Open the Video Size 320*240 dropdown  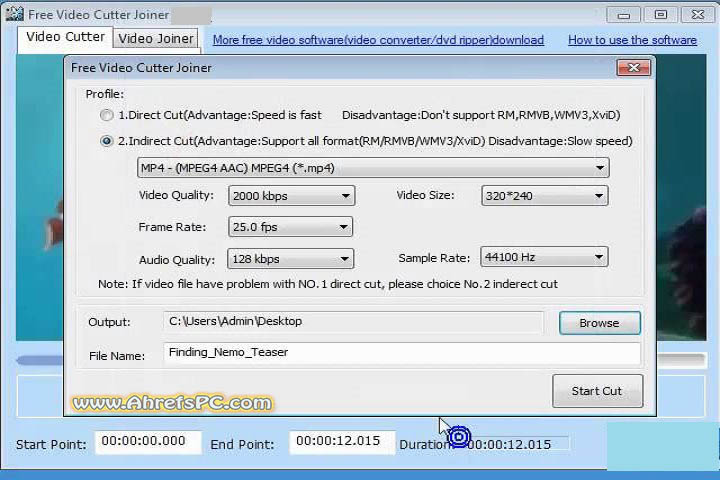coord(545,196)
